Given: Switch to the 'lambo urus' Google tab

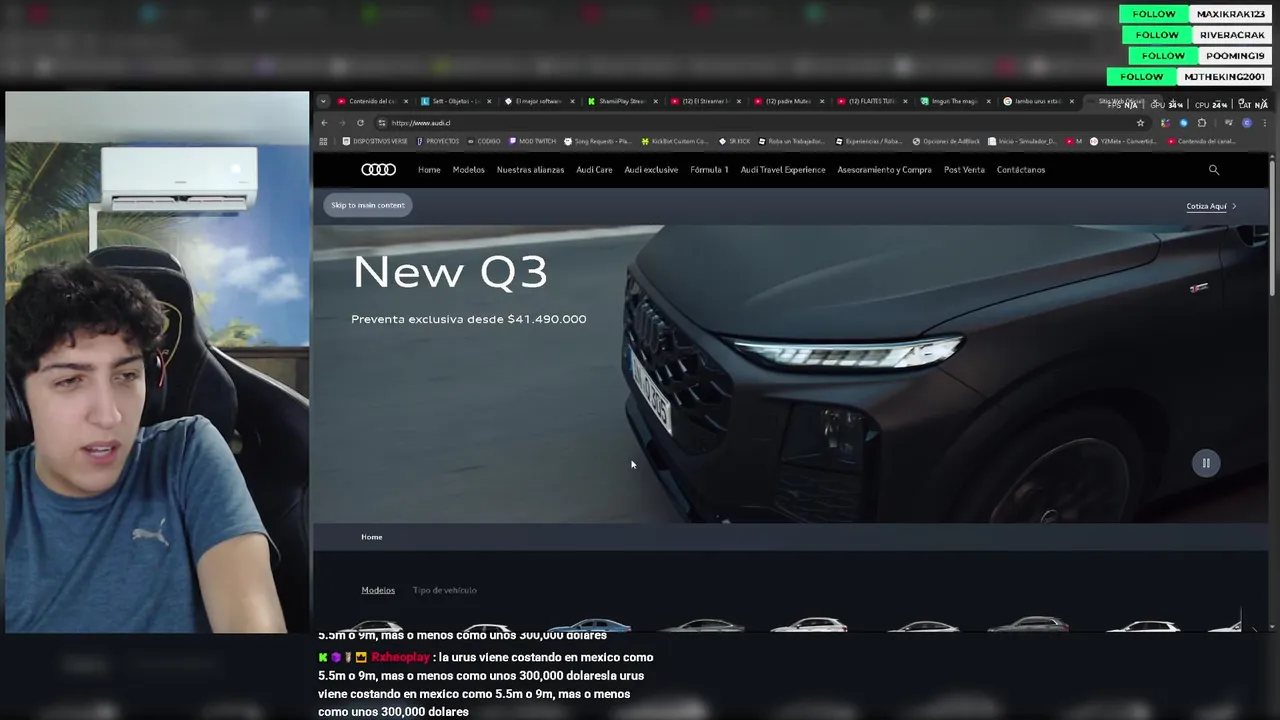Looking at the screenshot, I should [1038, 101].
